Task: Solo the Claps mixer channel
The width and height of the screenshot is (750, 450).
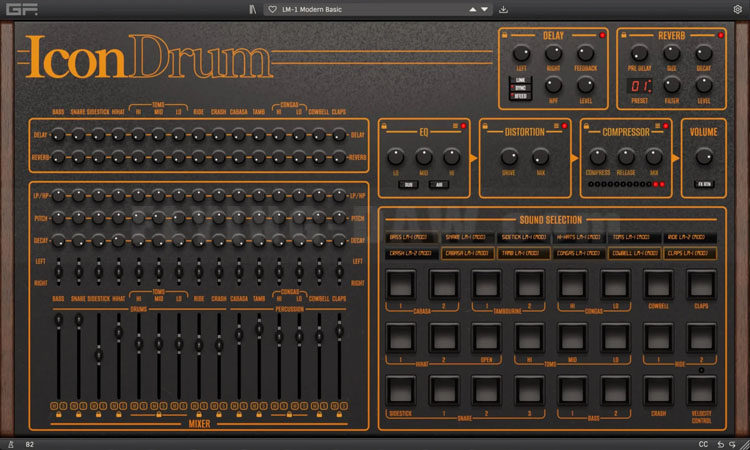Action: 344,406
